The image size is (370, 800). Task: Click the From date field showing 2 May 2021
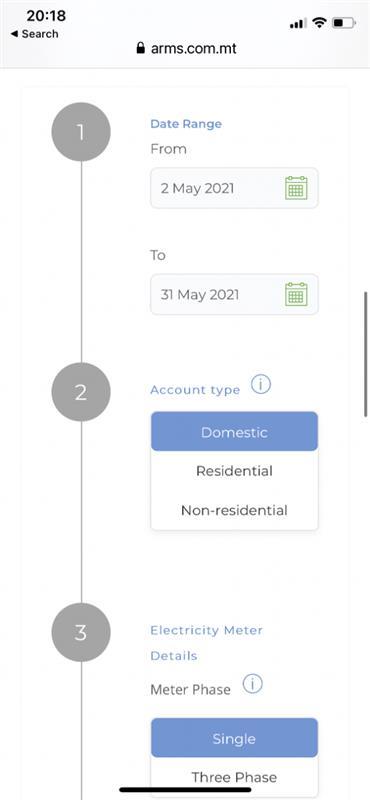[234, 188]
